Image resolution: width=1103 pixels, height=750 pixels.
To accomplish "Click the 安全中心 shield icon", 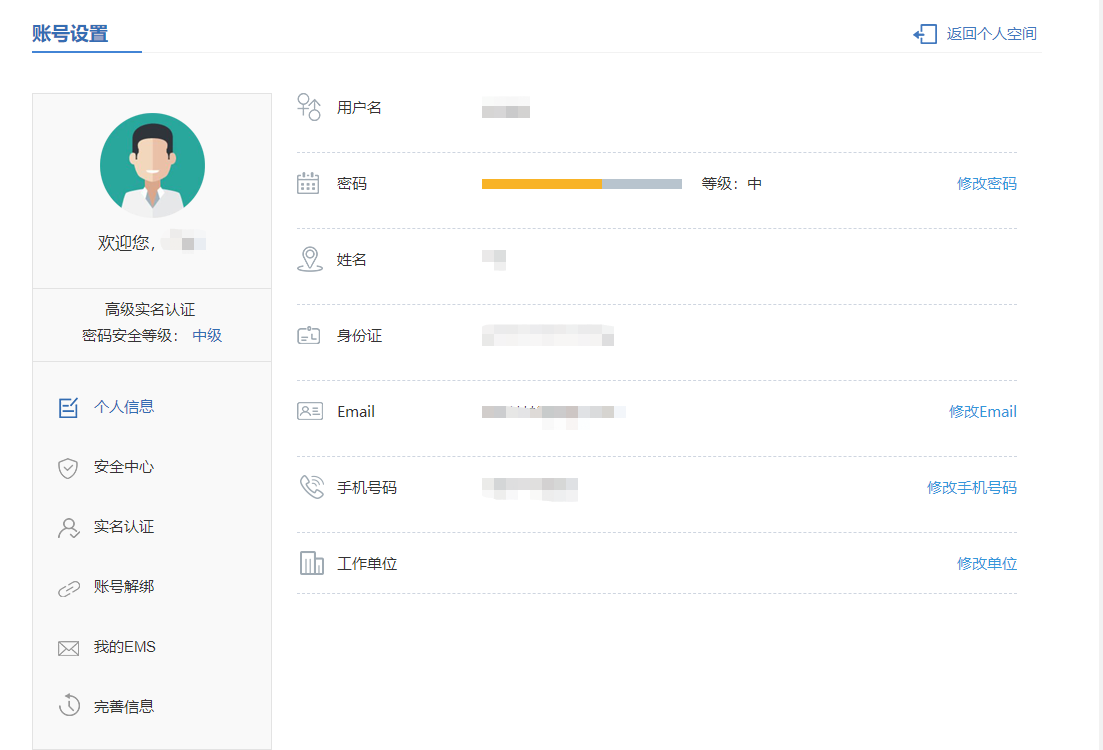I will pos(68,468).
